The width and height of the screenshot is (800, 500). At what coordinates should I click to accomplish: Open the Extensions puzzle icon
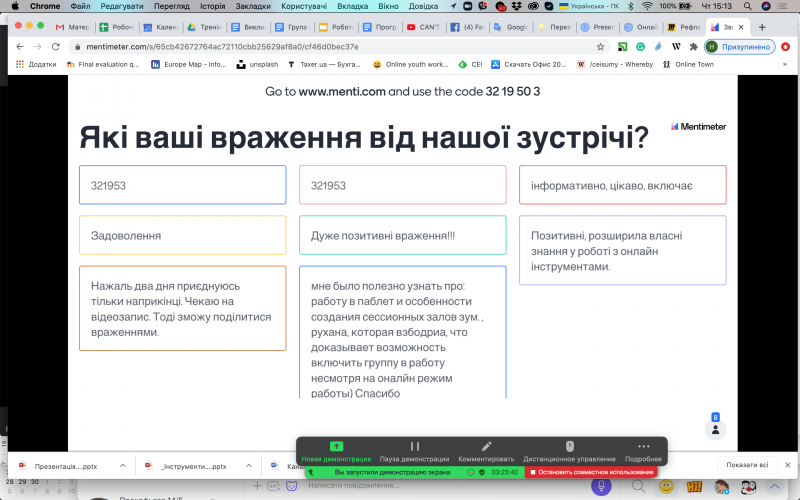click(693, 46)
